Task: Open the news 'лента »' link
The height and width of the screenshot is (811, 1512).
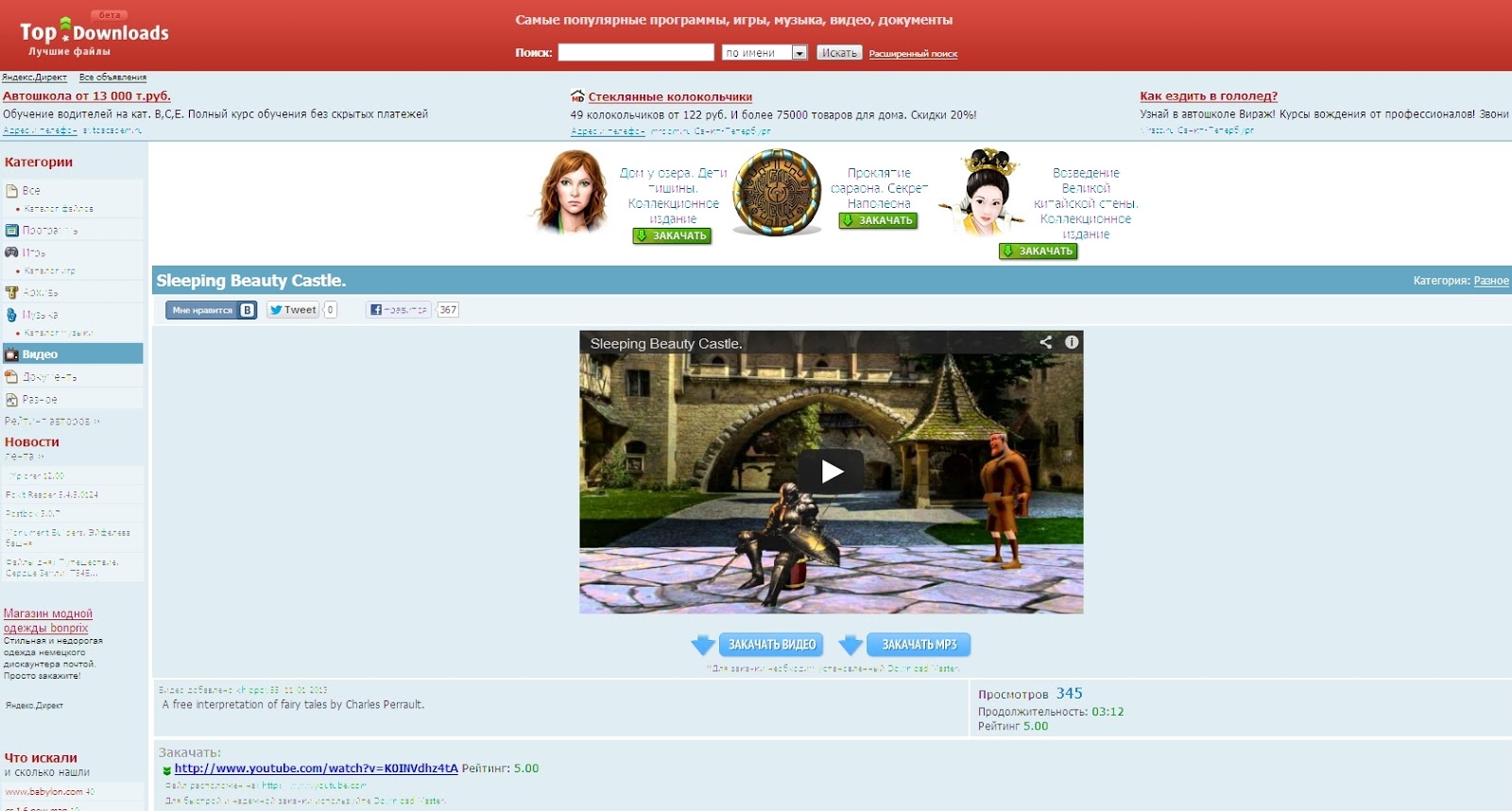Action: tap(25, 457)
